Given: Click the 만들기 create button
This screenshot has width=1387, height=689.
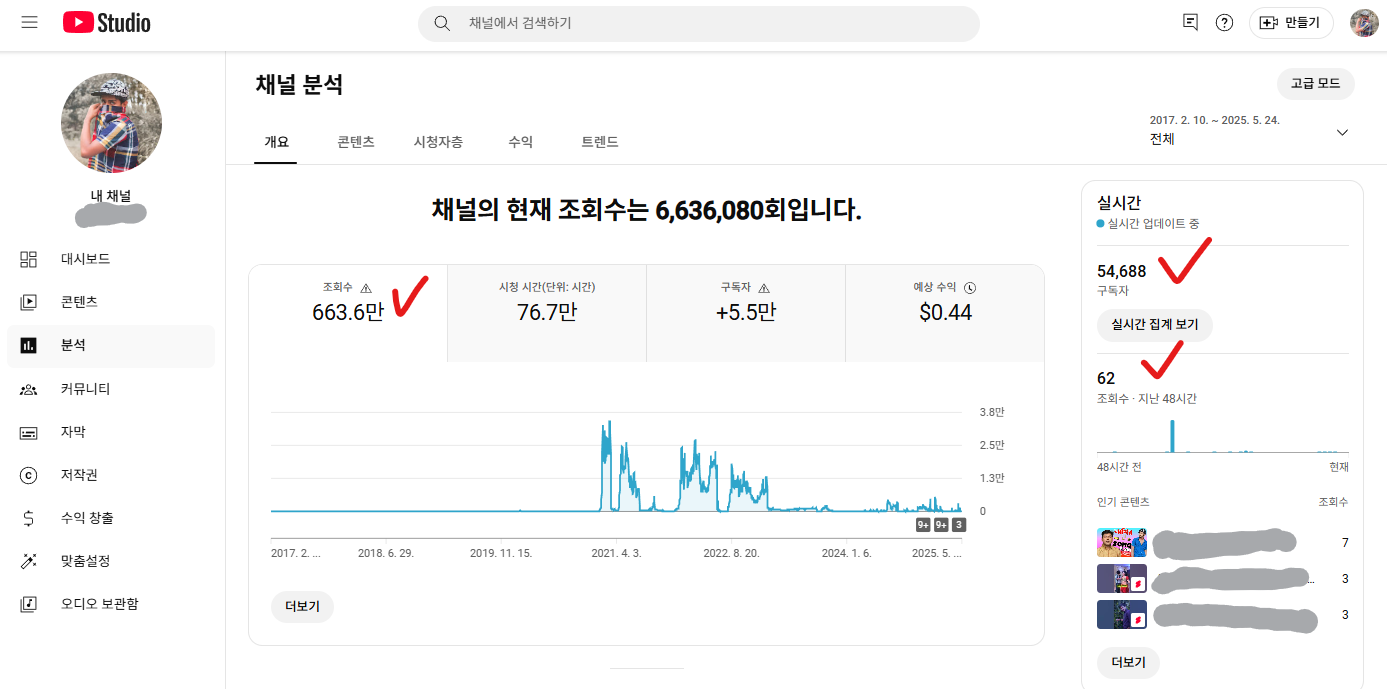Looking at the screenshot, I should tap(1291, 23).
